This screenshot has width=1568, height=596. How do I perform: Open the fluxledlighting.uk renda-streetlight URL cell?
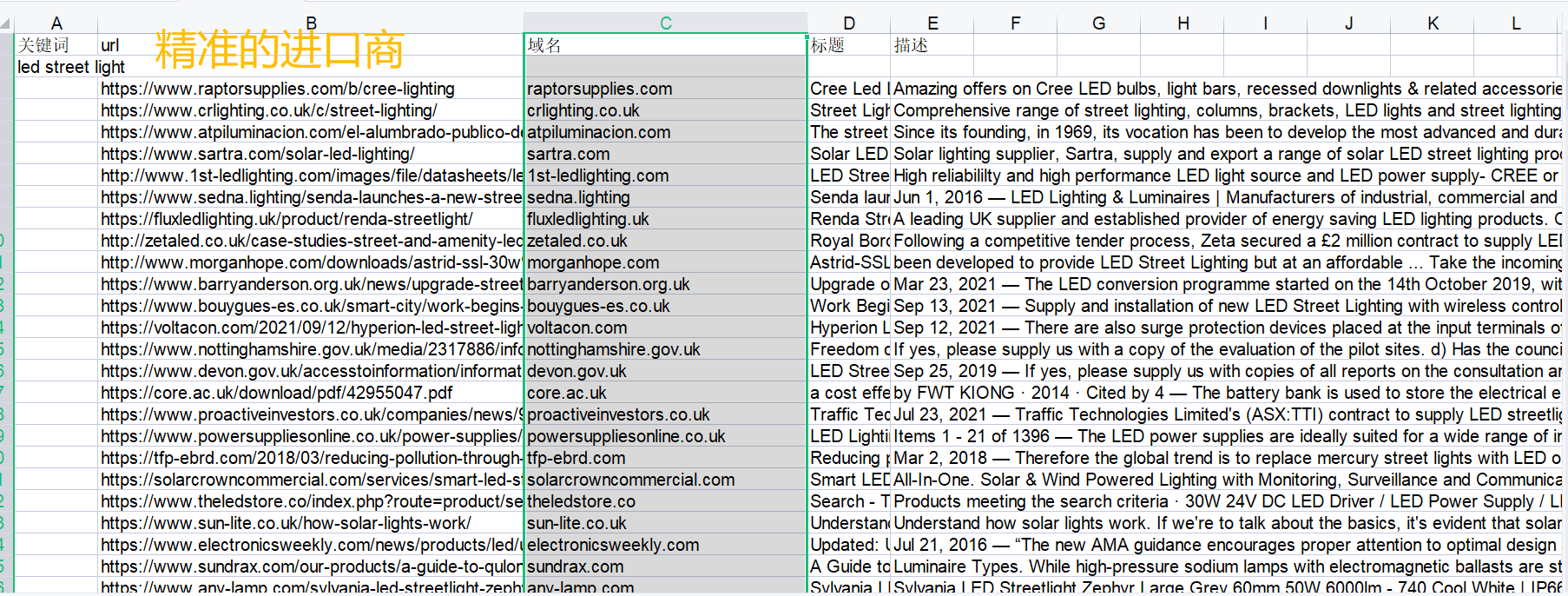click(311, 219)
